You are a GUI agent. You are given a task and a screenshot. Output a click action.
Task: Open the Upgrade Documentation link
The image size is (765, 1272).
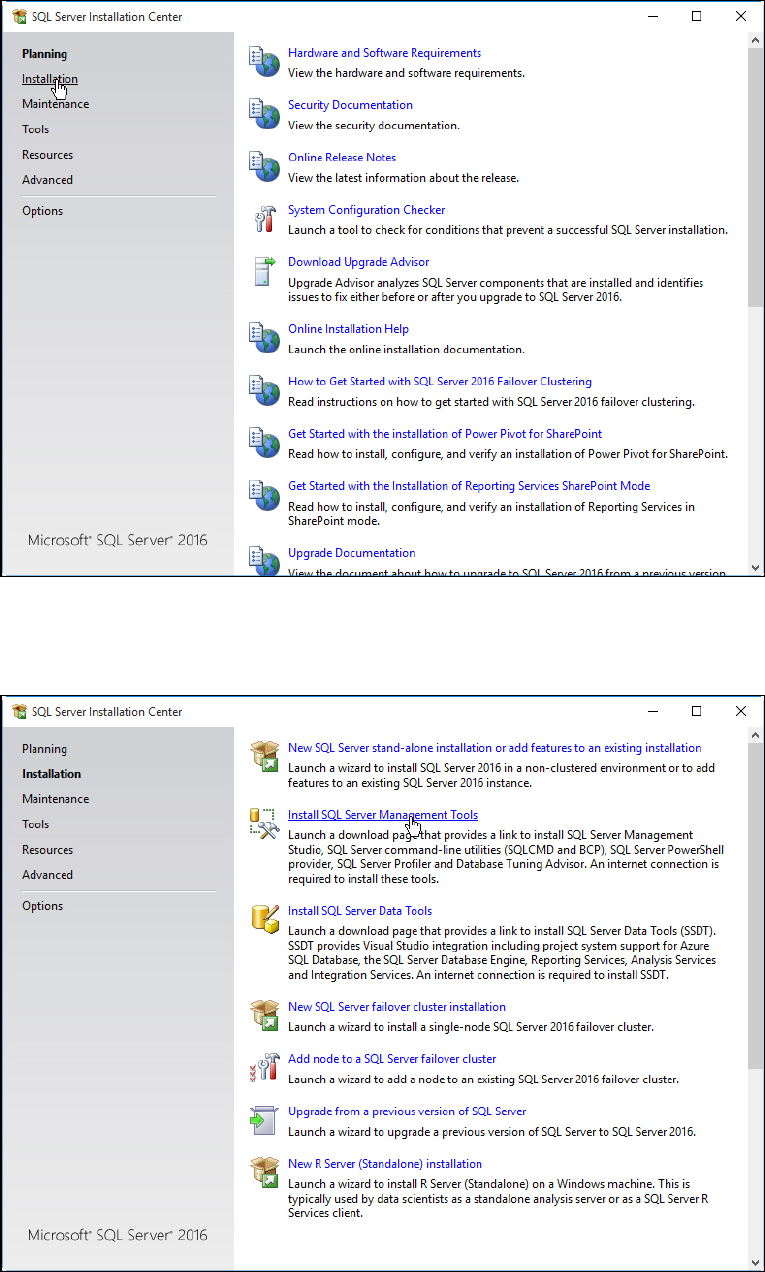pyautogui.click(x=352, y=553)
